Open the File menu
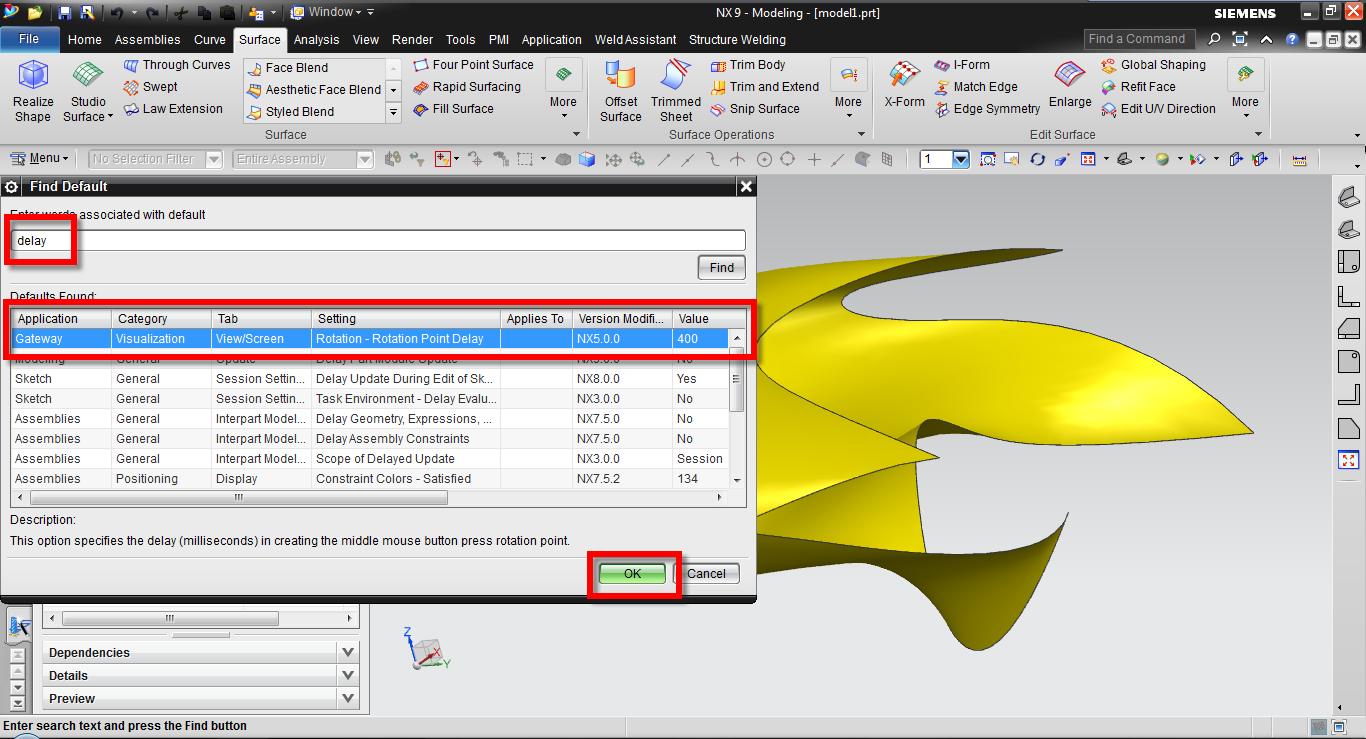The image size is (1366, 739). pyautogui.click(x=30, y=39)
